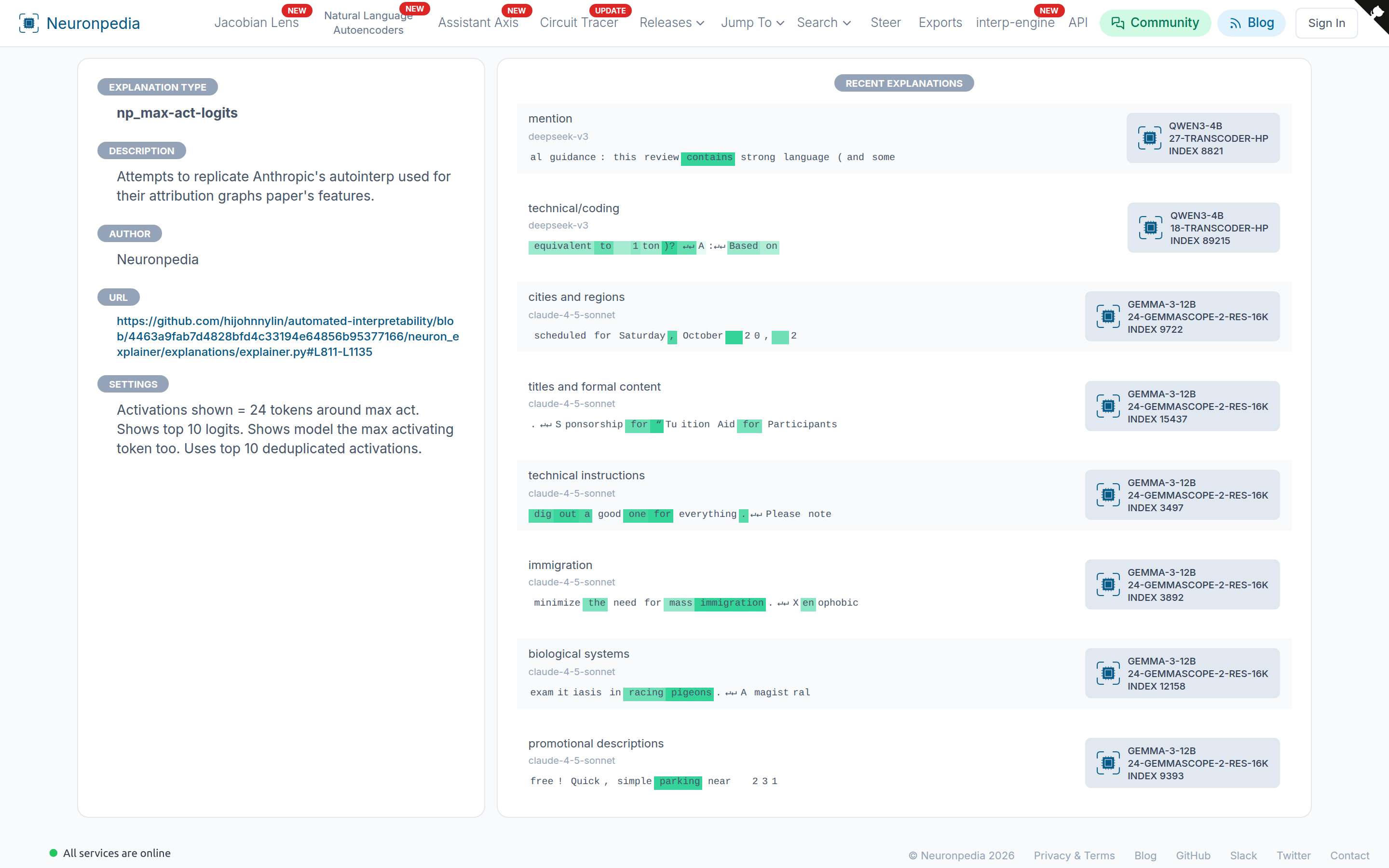Viewport: 1389px width, 868px height.
Task: Click the Neuronpedia logo icon
Action: 29,23
